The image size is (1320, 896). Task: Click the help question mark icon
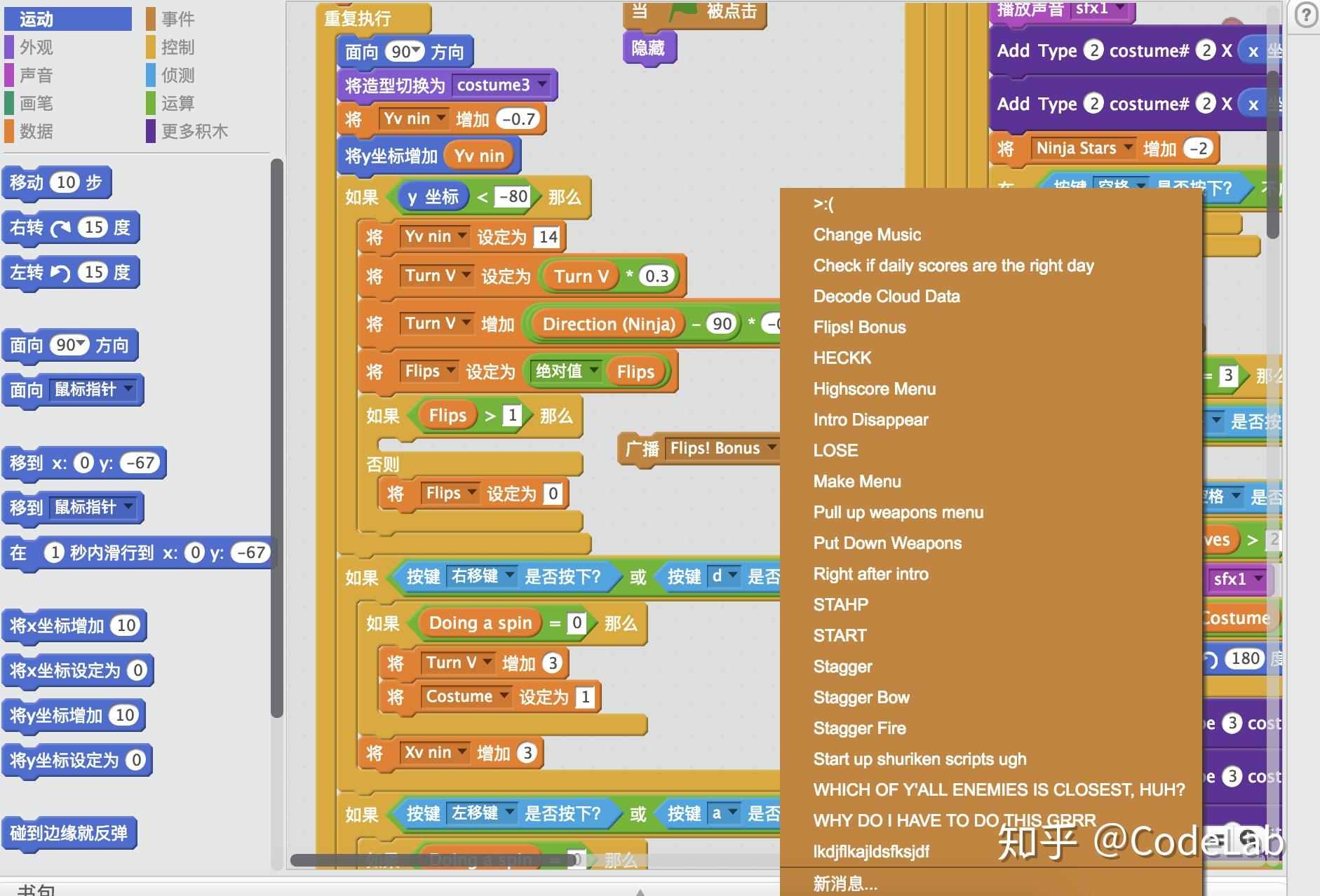tap(1305, 14)
